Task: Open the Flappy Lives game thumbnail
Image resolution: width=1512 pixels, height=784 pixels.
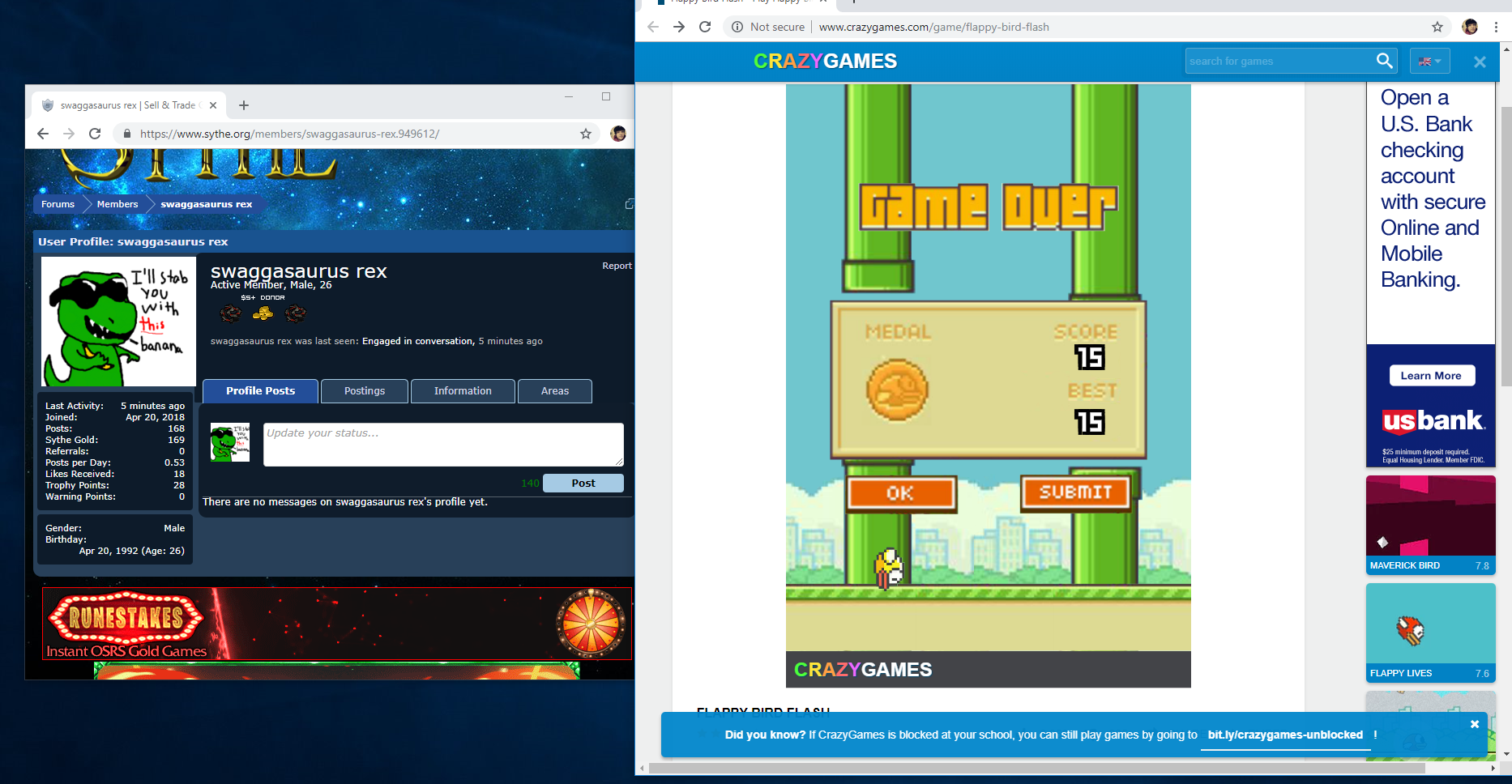Action: click(x=1430, y=633)
